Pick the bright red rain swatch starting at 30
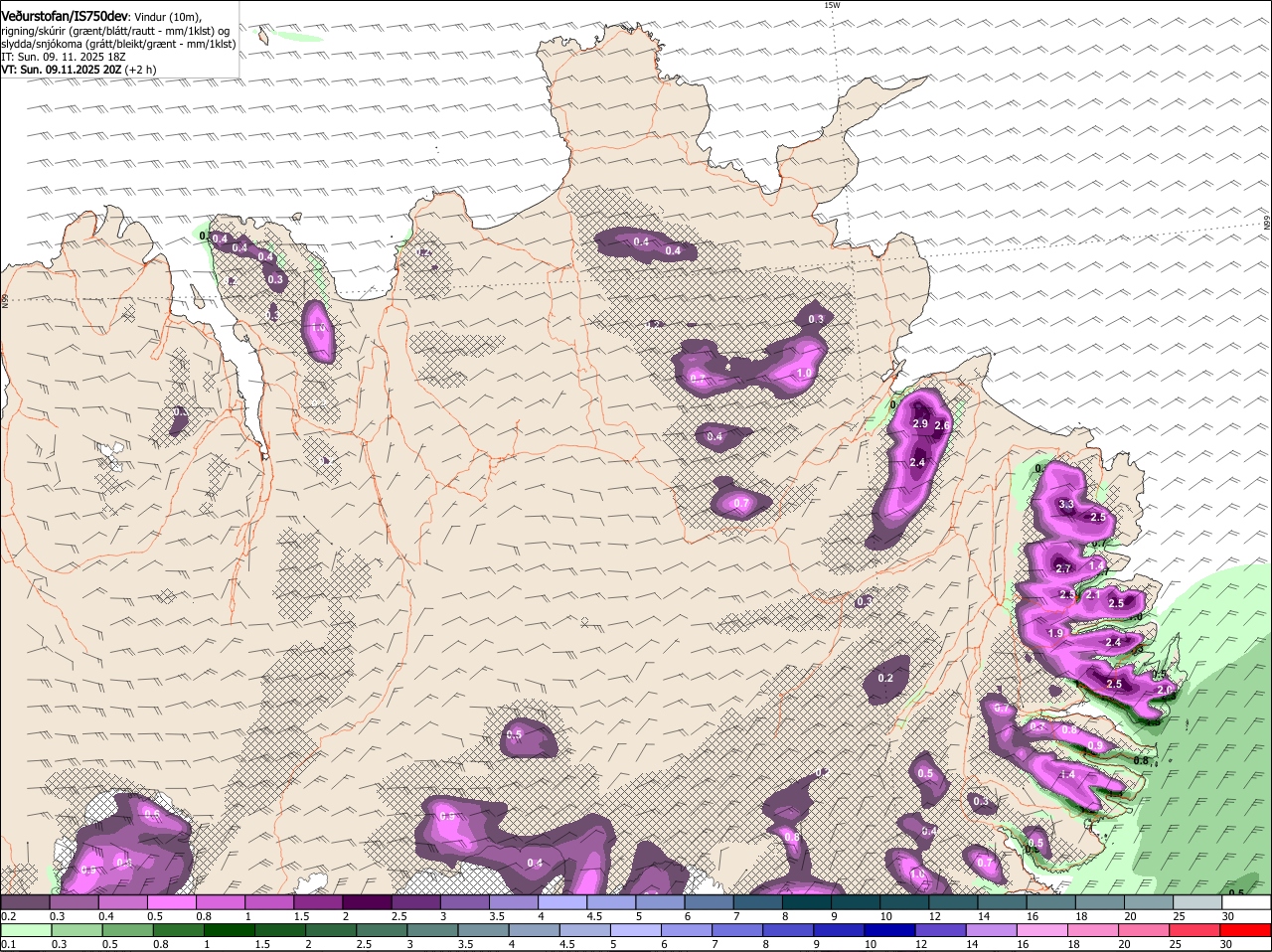 point(1246,930)
